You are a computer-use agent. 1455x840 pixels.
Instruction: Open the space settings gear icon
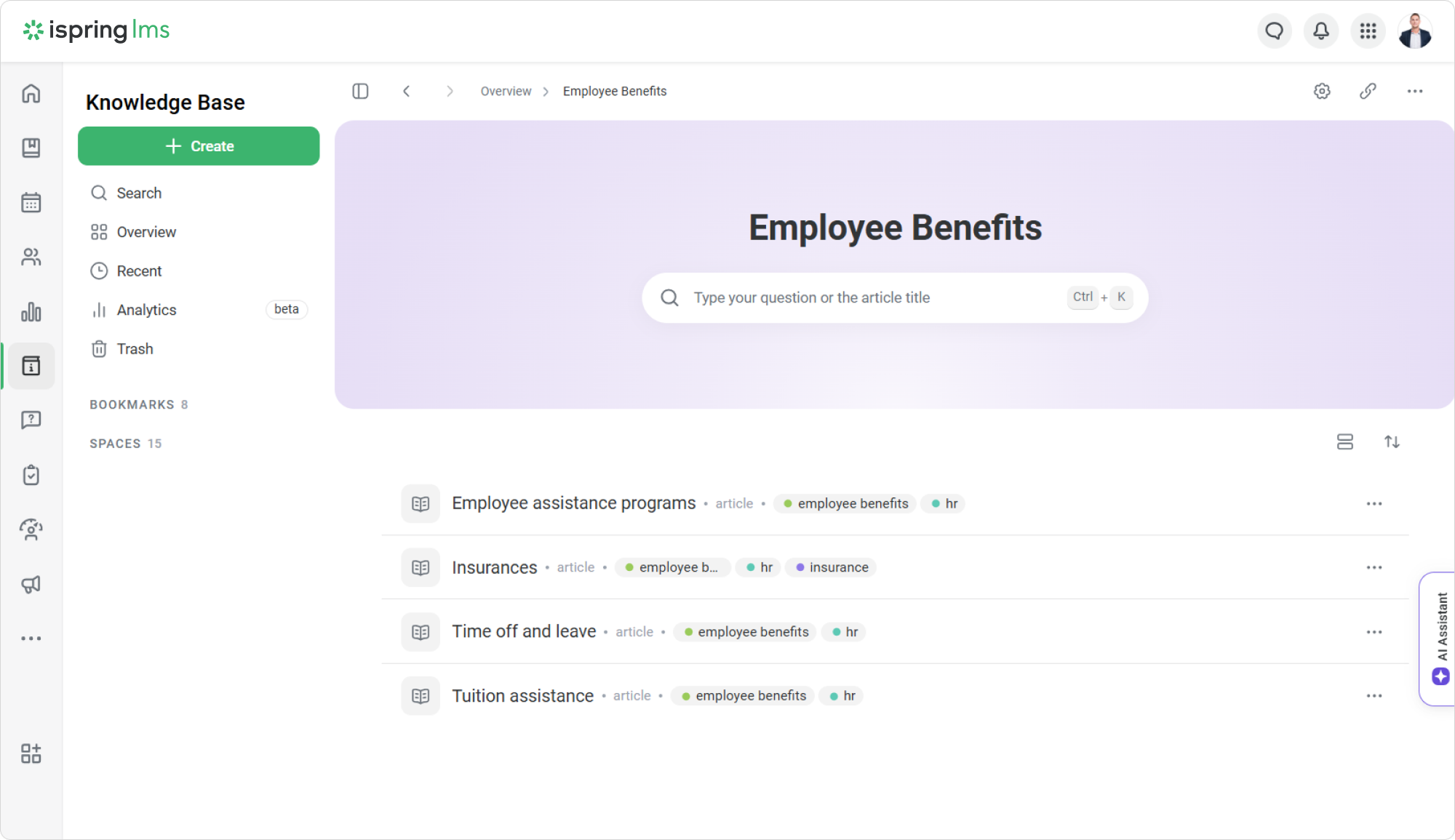point(1322,91)
